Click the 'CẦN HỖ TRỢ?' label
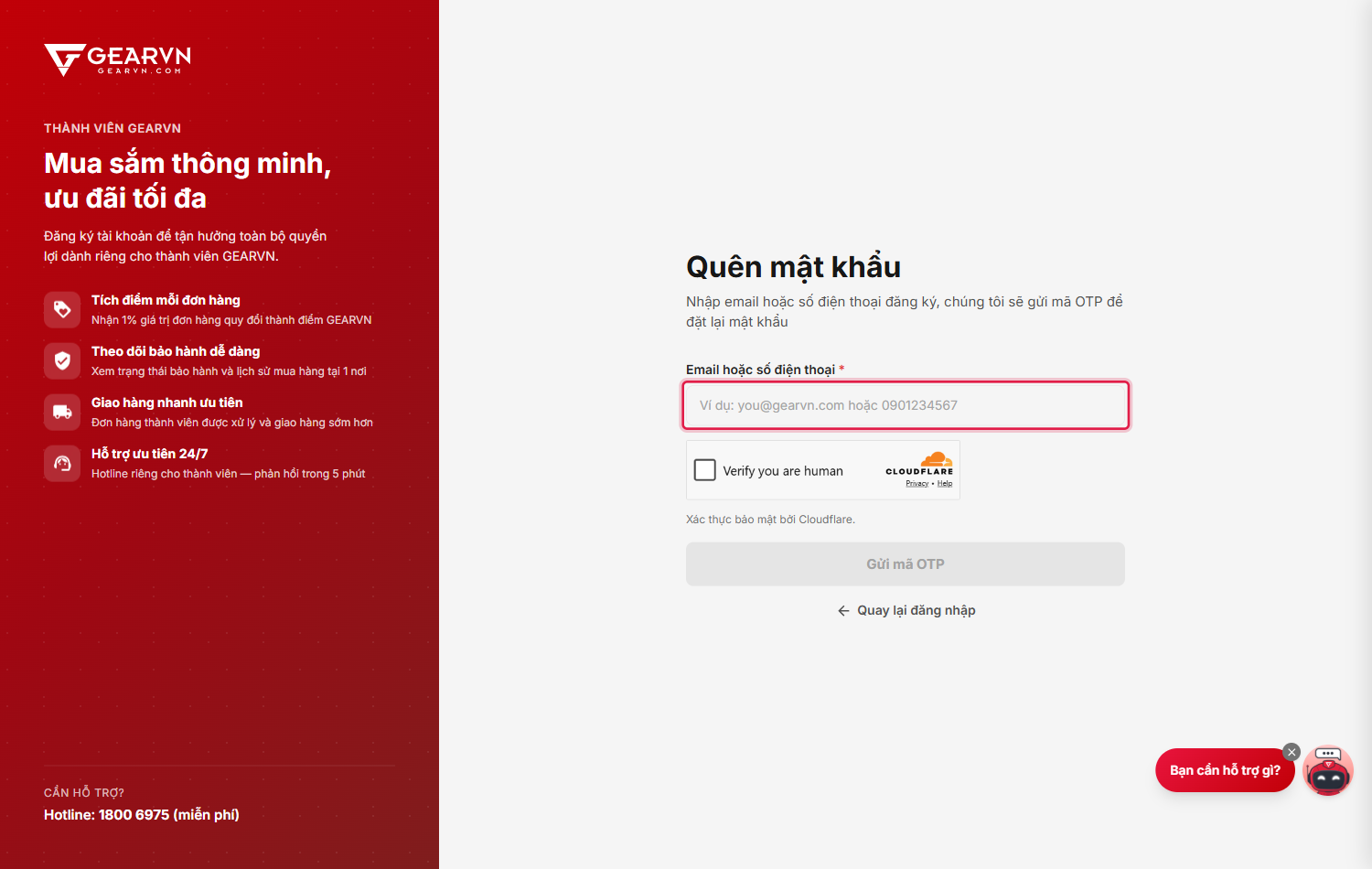 tap(84, 793)
